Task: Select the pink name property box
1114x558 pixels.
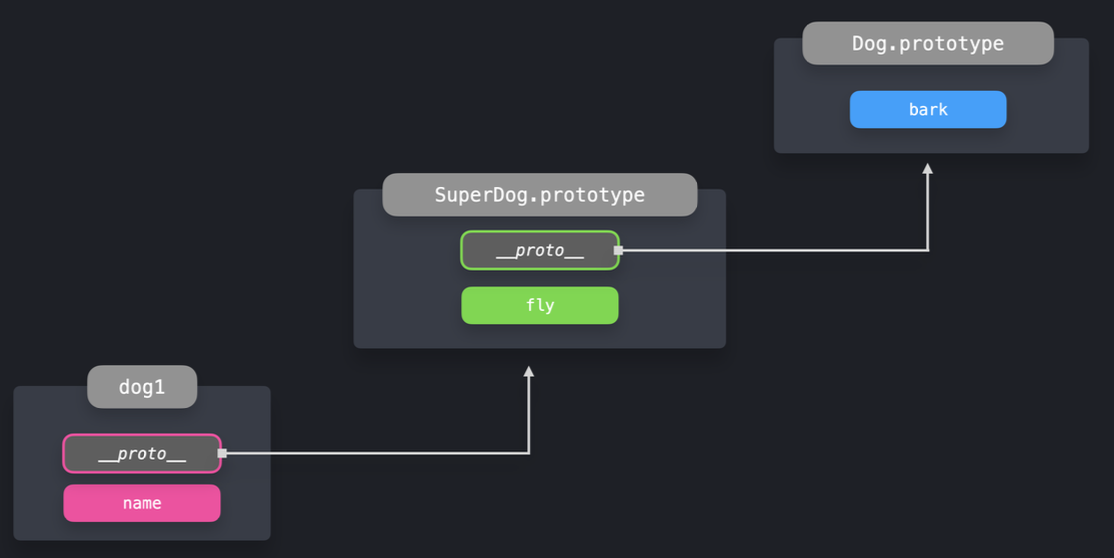Action: tap(141, 503)
